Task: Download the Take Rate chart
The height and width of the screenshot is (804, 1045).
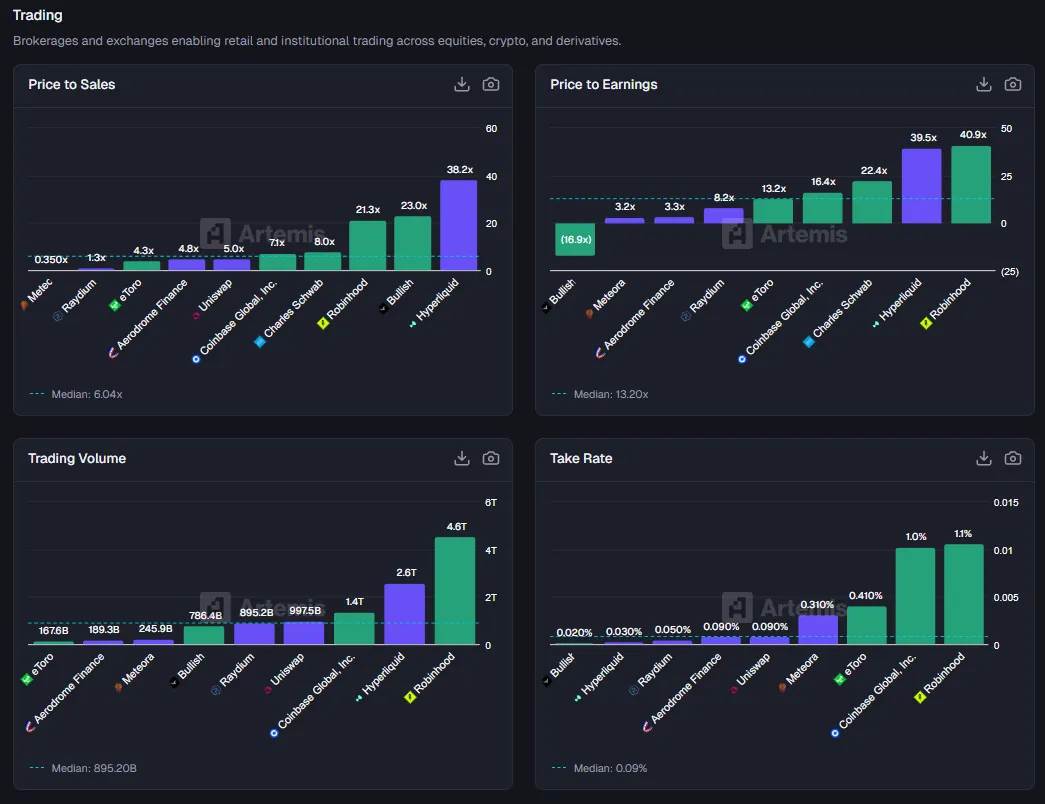Action: (x=984, y=458)
